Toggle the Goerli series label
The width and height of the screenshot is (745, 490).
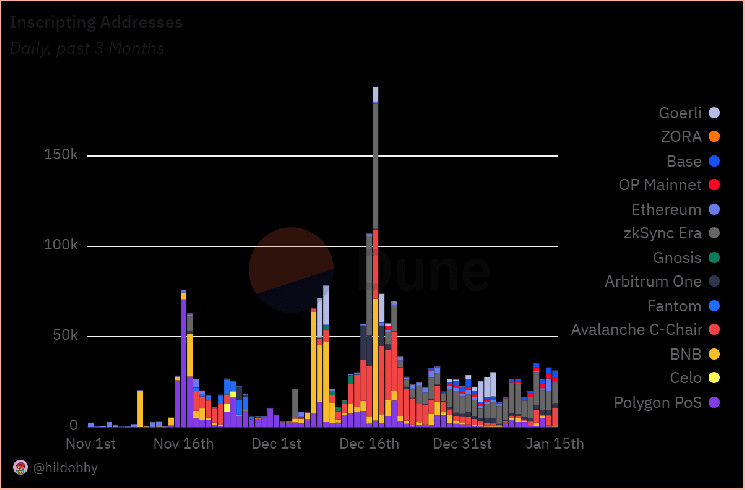pyautogui.click(x=680, y=113)
